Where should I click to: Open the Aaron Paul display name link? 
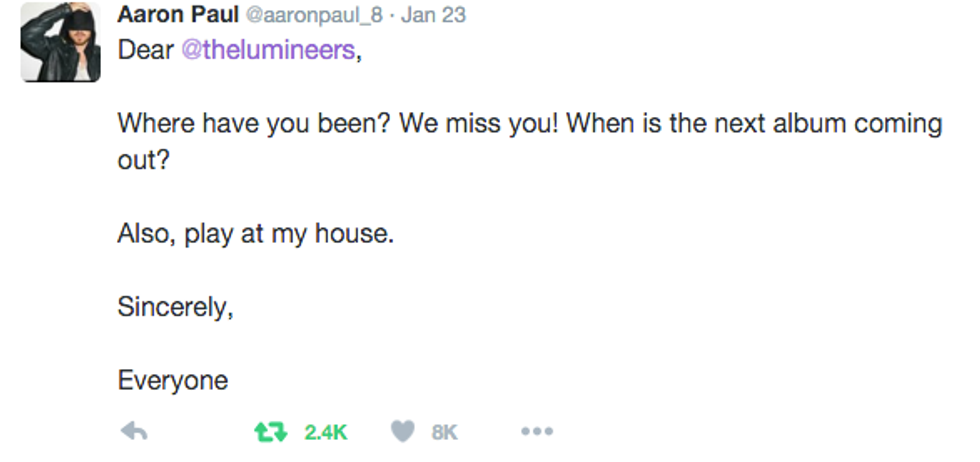pos(174,15)
